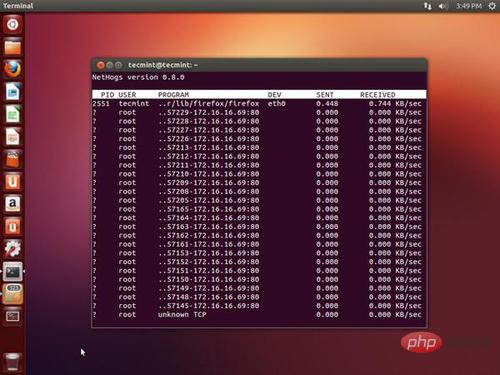Screen dimensions: 500x375
Task: Click the Terminal label in top panel
Action: [18, 6]
